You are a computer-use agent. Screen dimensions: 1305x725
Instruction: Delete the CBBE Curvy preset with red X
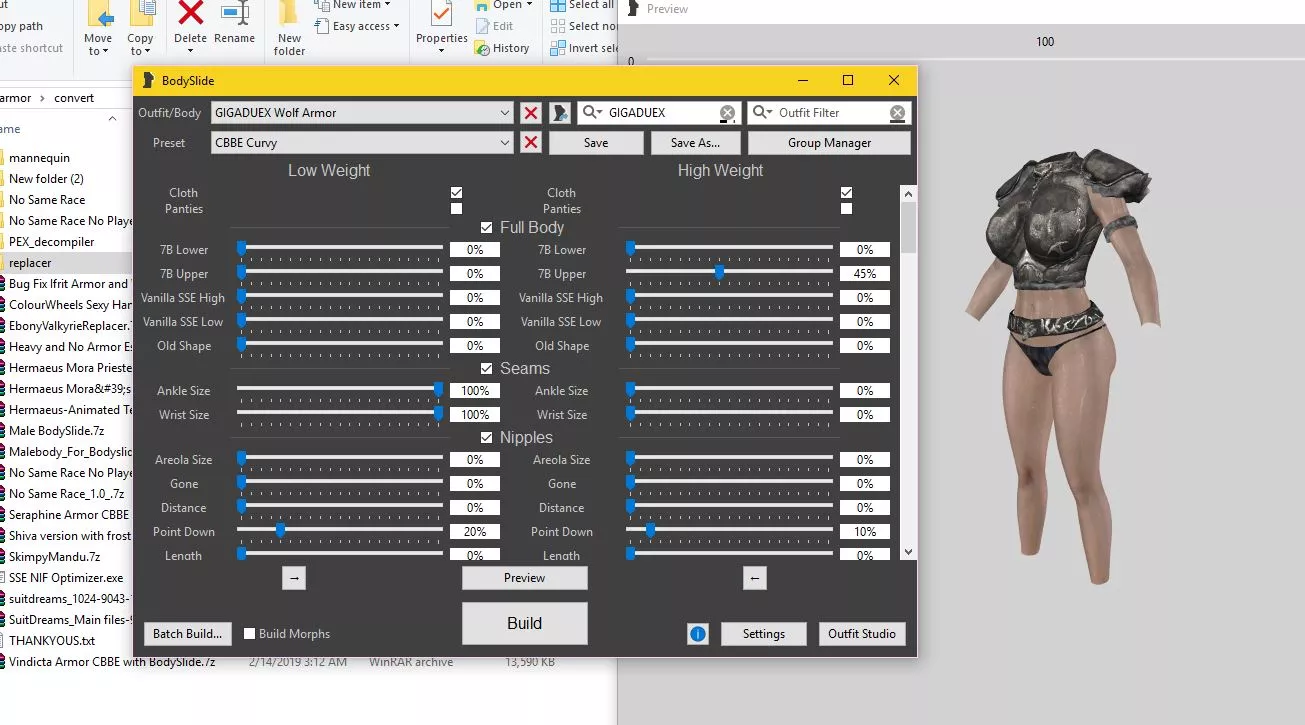531,143
